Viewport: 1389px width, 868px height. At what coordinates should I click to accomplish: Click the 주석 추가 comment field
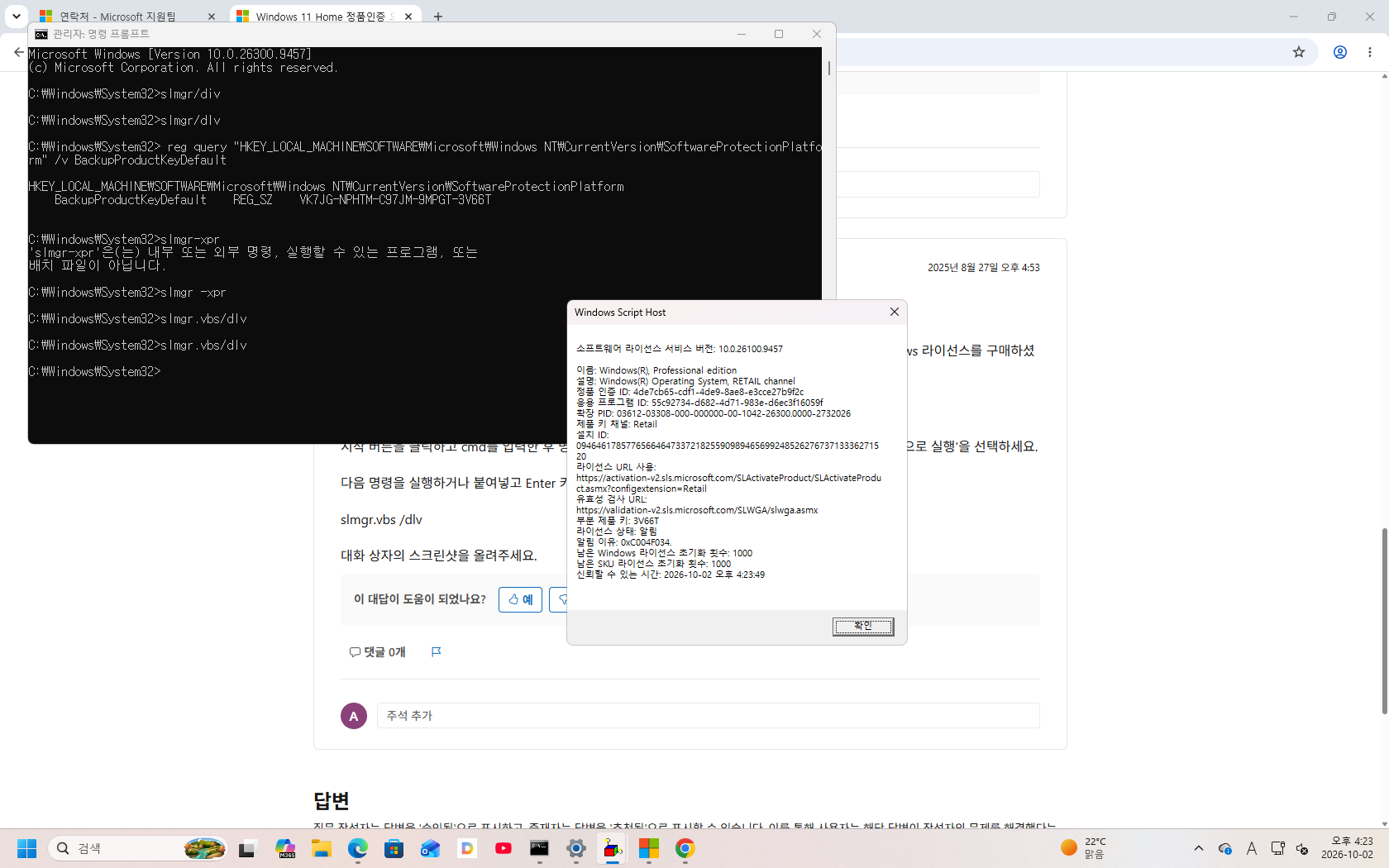pos(708,716)
